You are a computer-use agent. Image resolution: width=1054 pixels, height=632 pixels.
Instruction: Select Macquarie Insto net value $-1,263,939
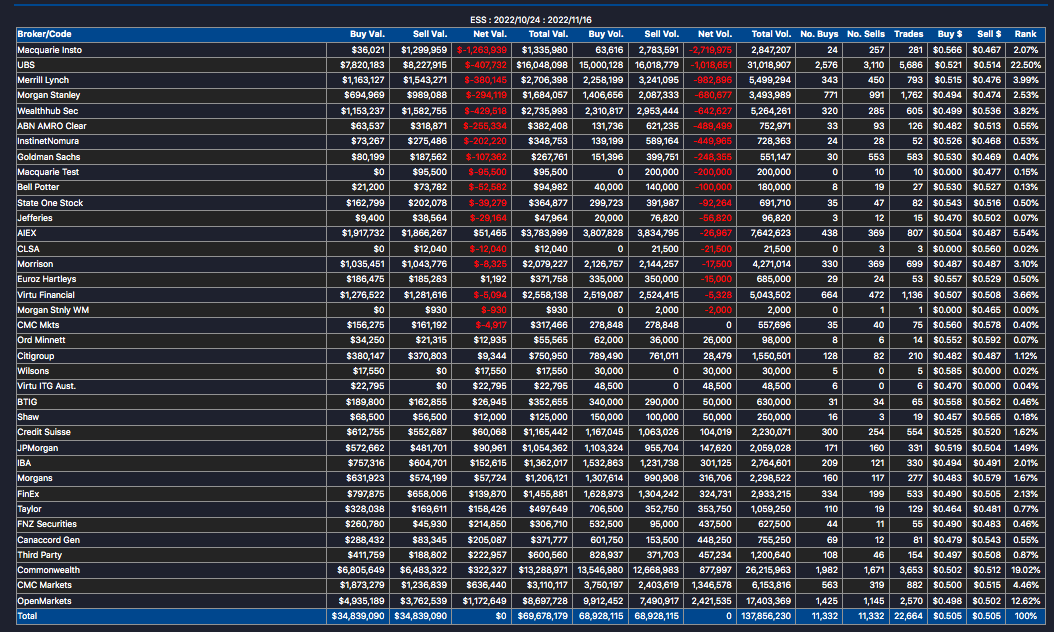pos(482,50)
